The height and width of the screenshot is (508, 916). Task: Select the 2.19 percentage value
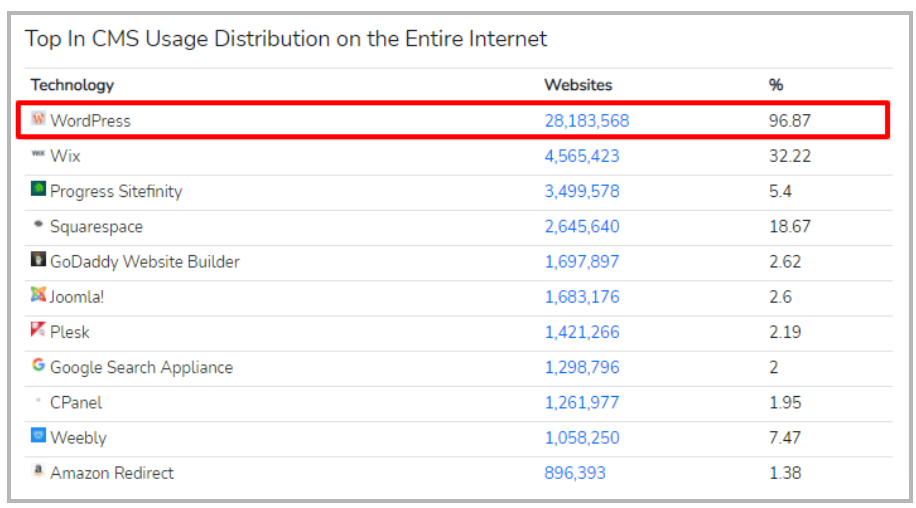click(x=785, y=332)
